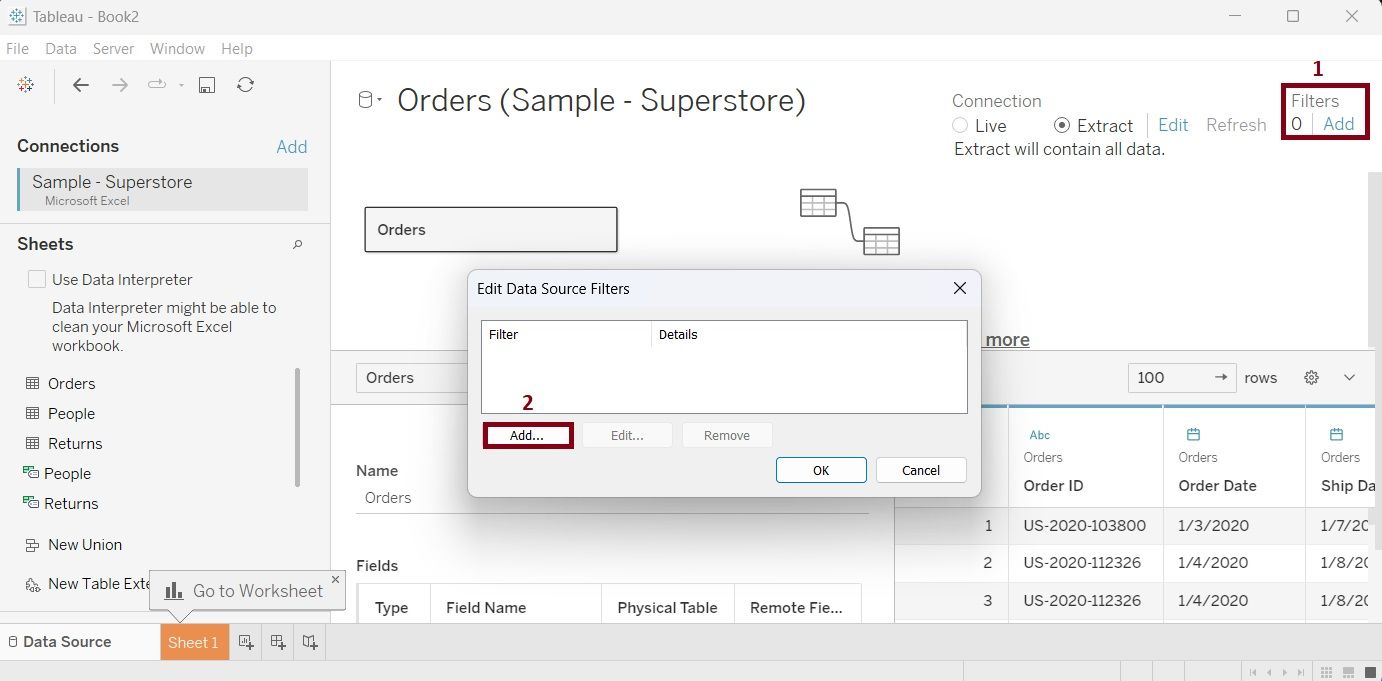This screenshot has height=681, width=1382.
Task: Click Edit link next to Extract
Action: [1173, 125]
